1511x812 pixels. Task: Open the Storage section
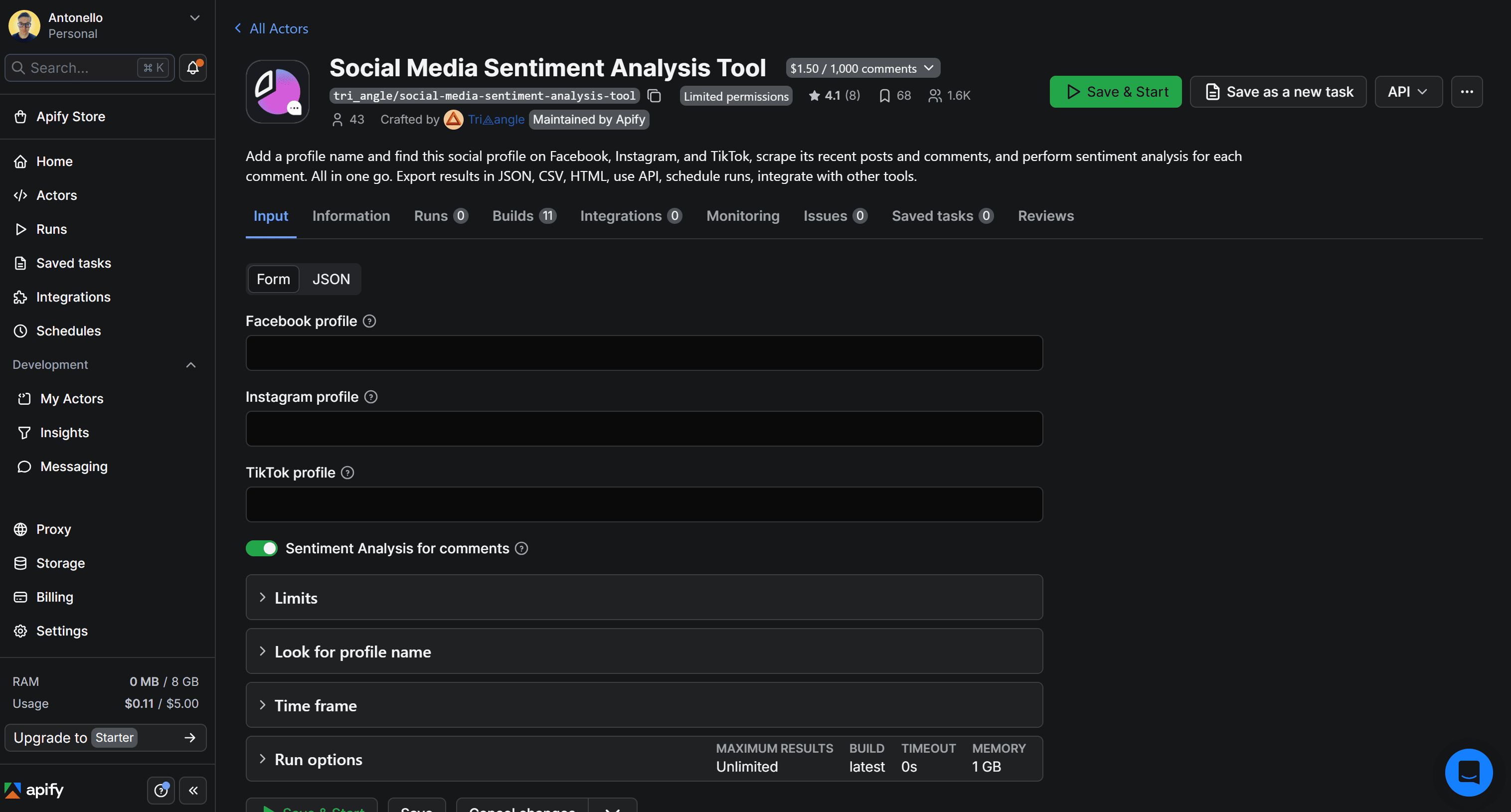tap(60, 563)
